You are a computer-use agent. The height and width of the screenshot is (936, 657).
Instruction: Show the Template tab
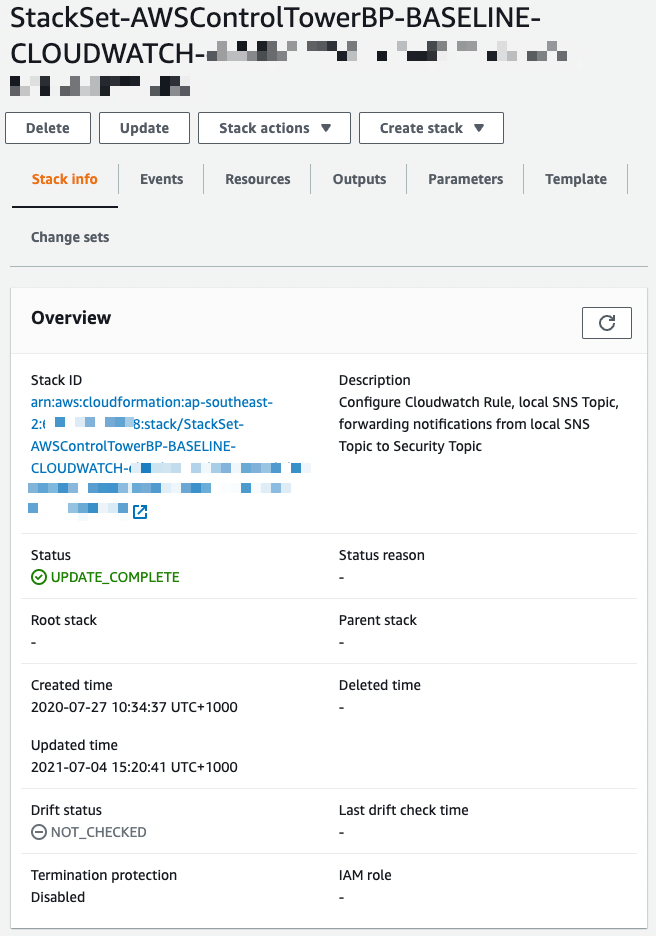575,179
